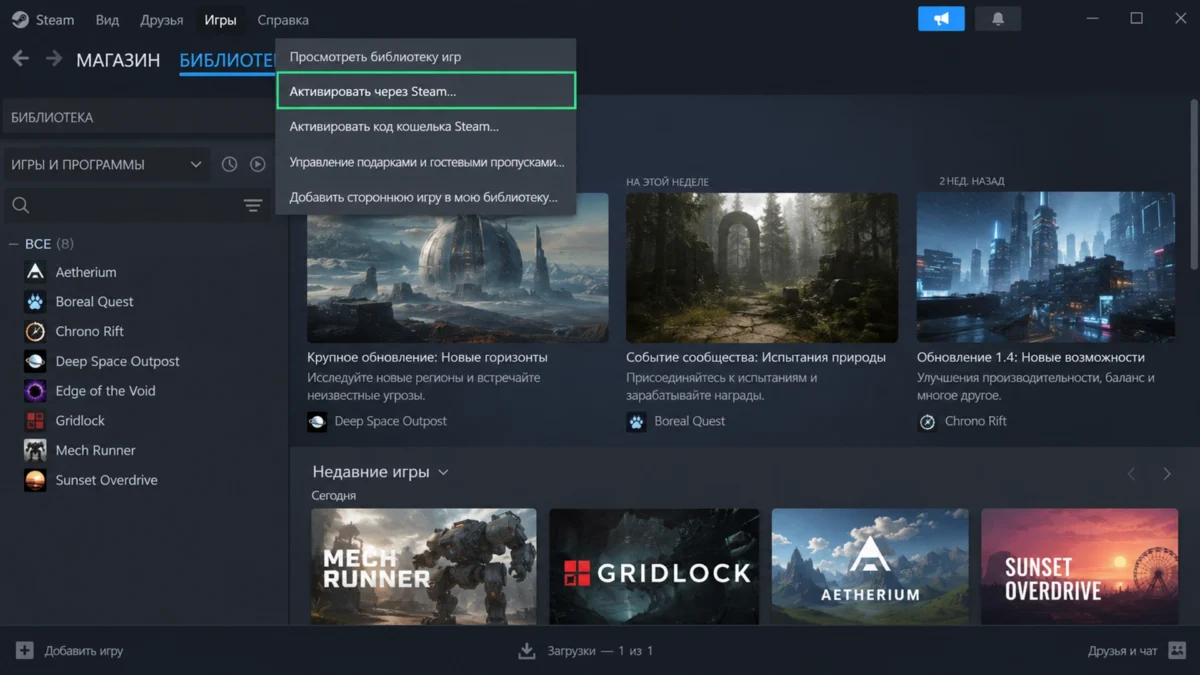The image size is (1200, 675).
Task: Click the recent activity clock icon
Action: [x=229, y=164]
